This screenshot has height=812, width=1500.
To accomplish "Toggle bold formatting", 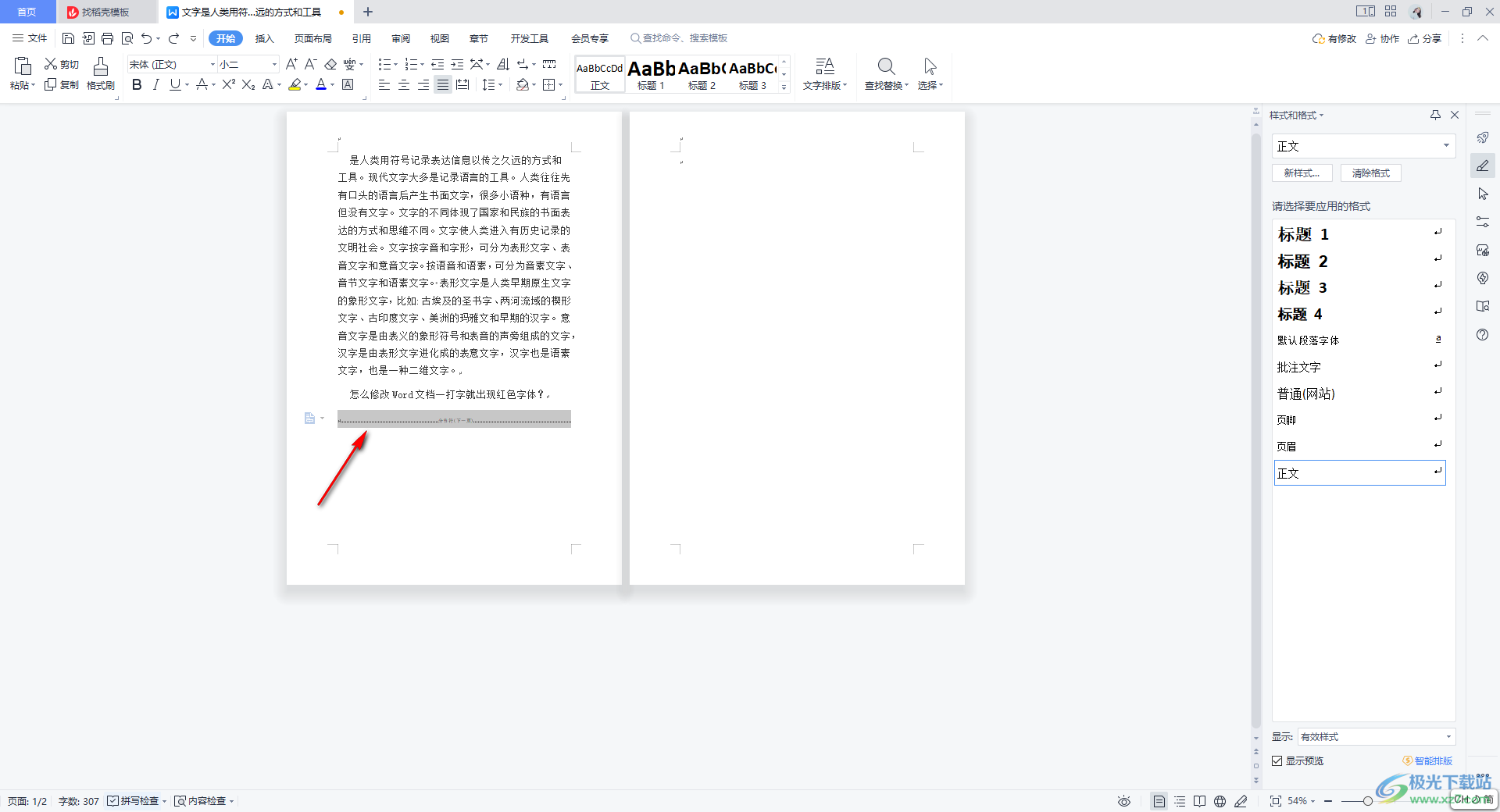I will [x=137, y=84].
